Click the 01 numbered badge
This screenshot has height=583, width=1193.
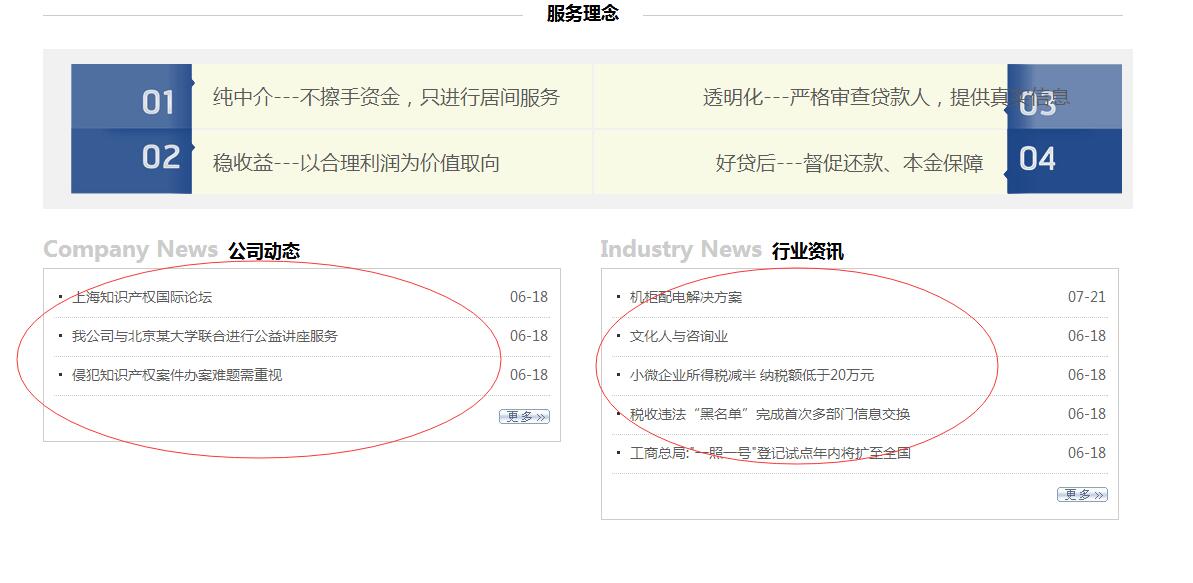click(158, 101)
